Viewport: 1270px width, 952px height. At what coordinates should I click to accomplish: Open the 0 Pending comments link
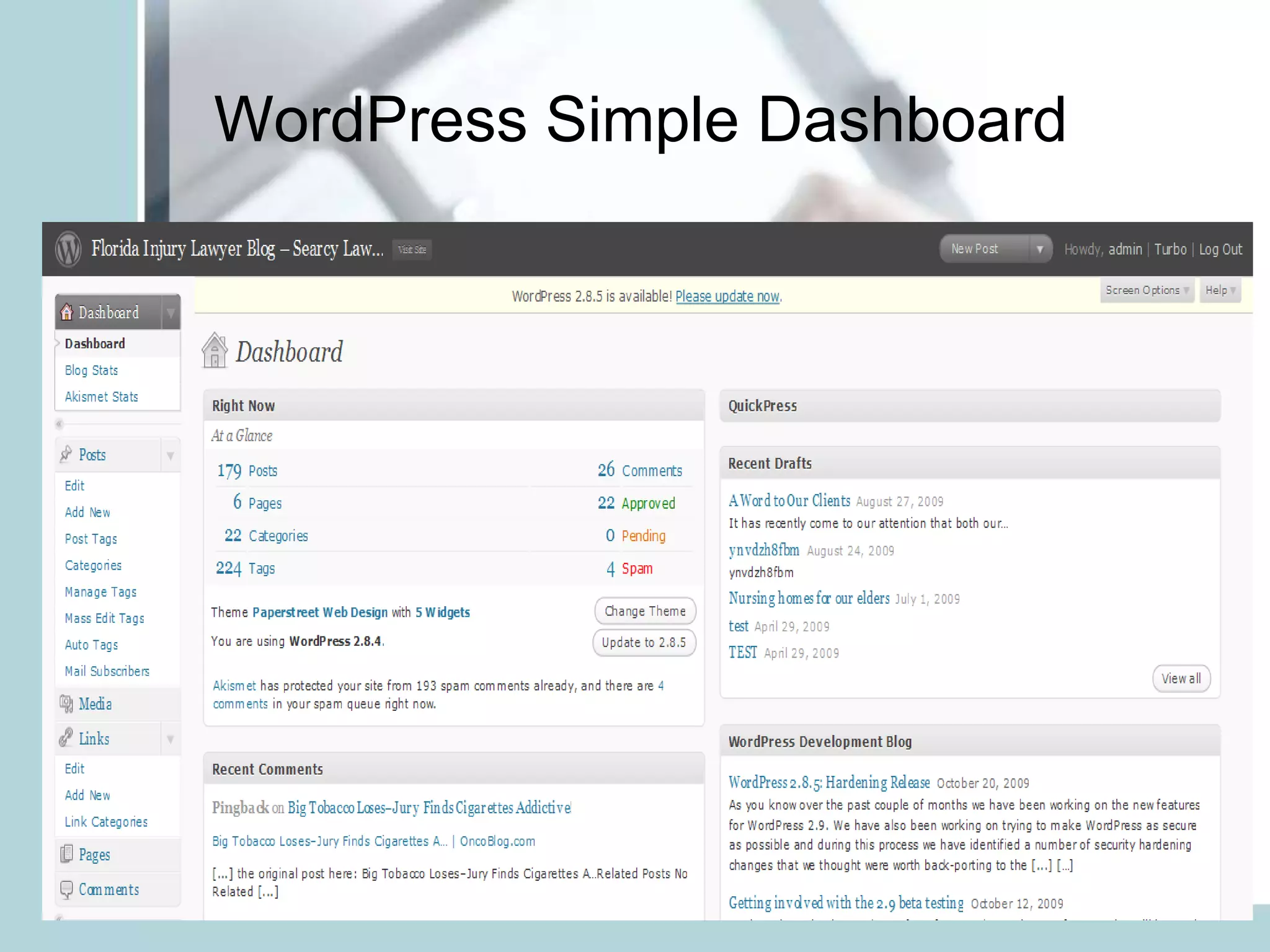click(636, 535)
